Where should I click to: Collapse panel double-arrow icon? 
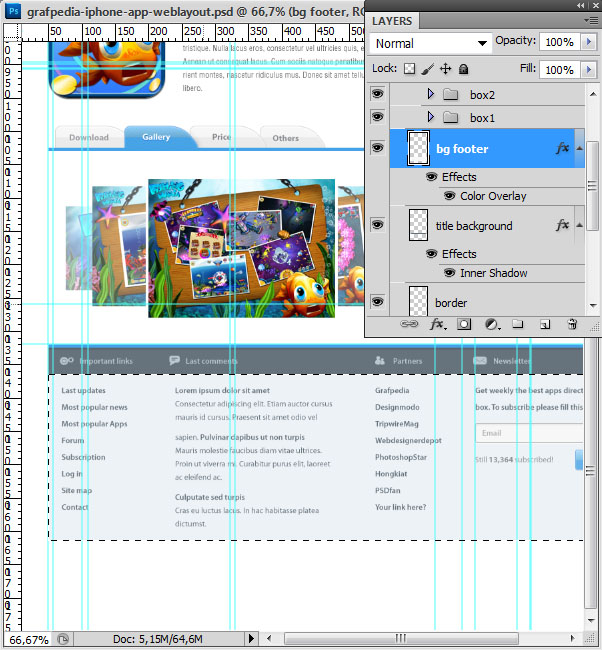(580, 5)
